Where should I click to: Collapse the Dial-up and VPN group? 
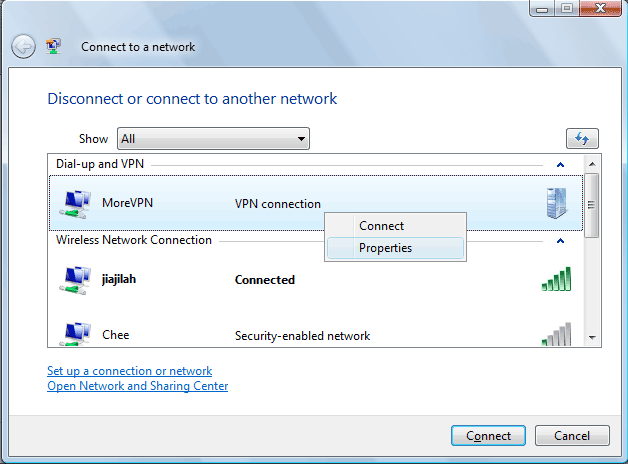[560, 165]
